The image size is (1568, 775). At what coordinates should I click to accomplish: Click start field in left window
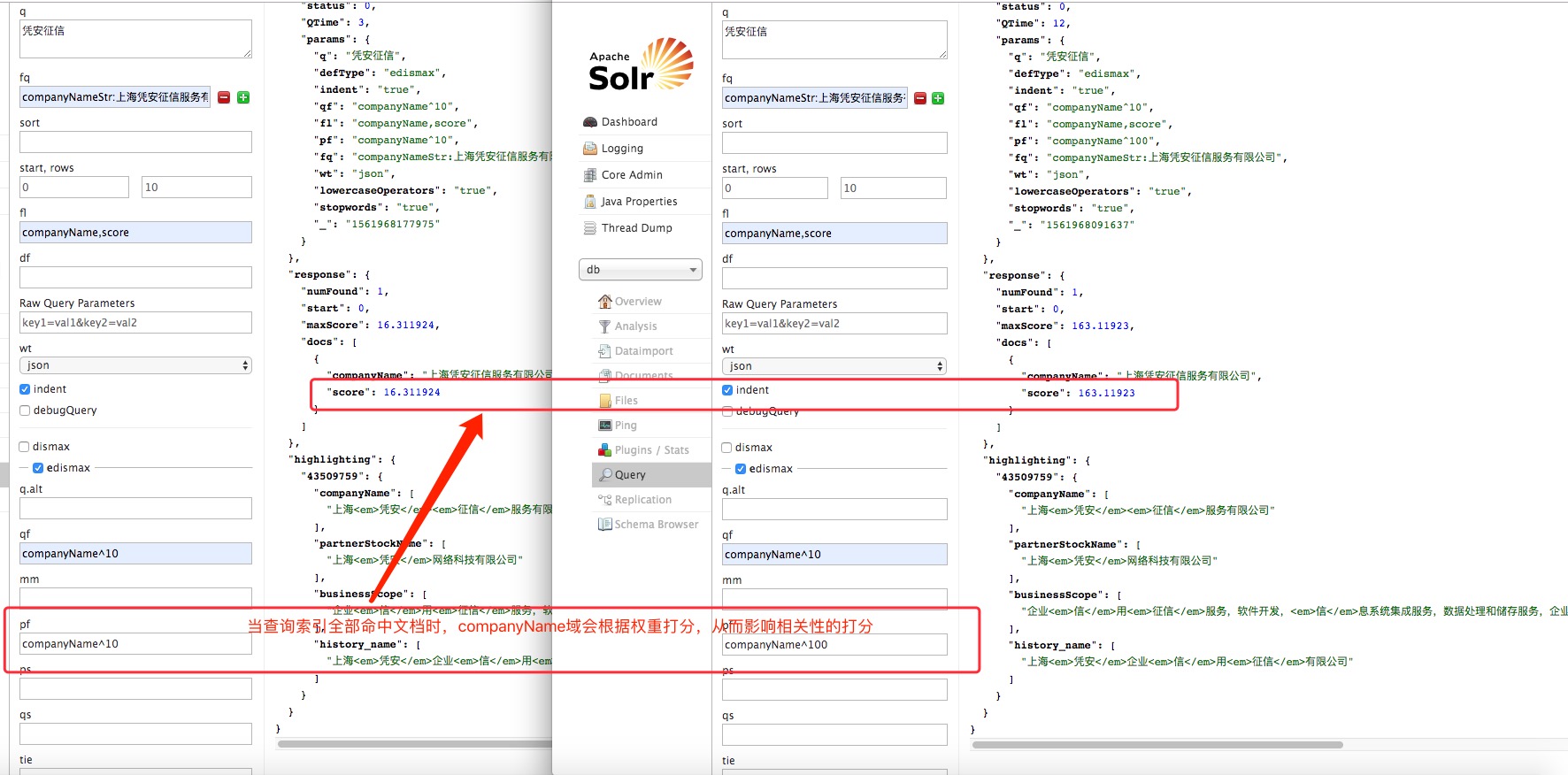[x=74, y=188]
